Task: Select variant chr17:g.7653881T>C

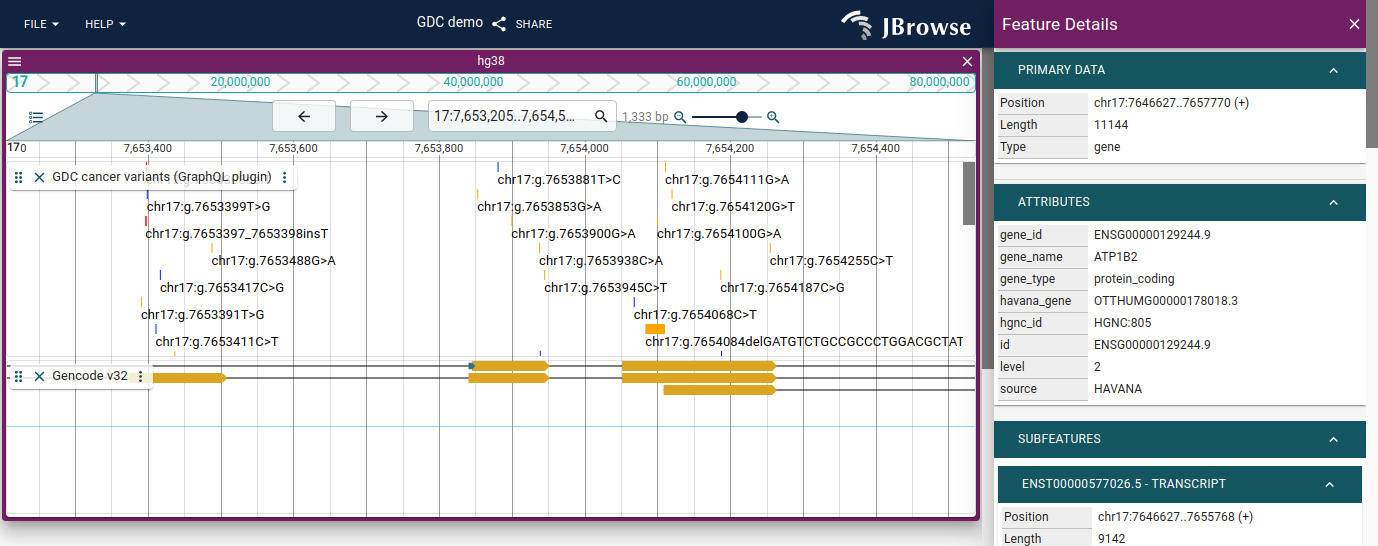Action: tap(559, 180)
